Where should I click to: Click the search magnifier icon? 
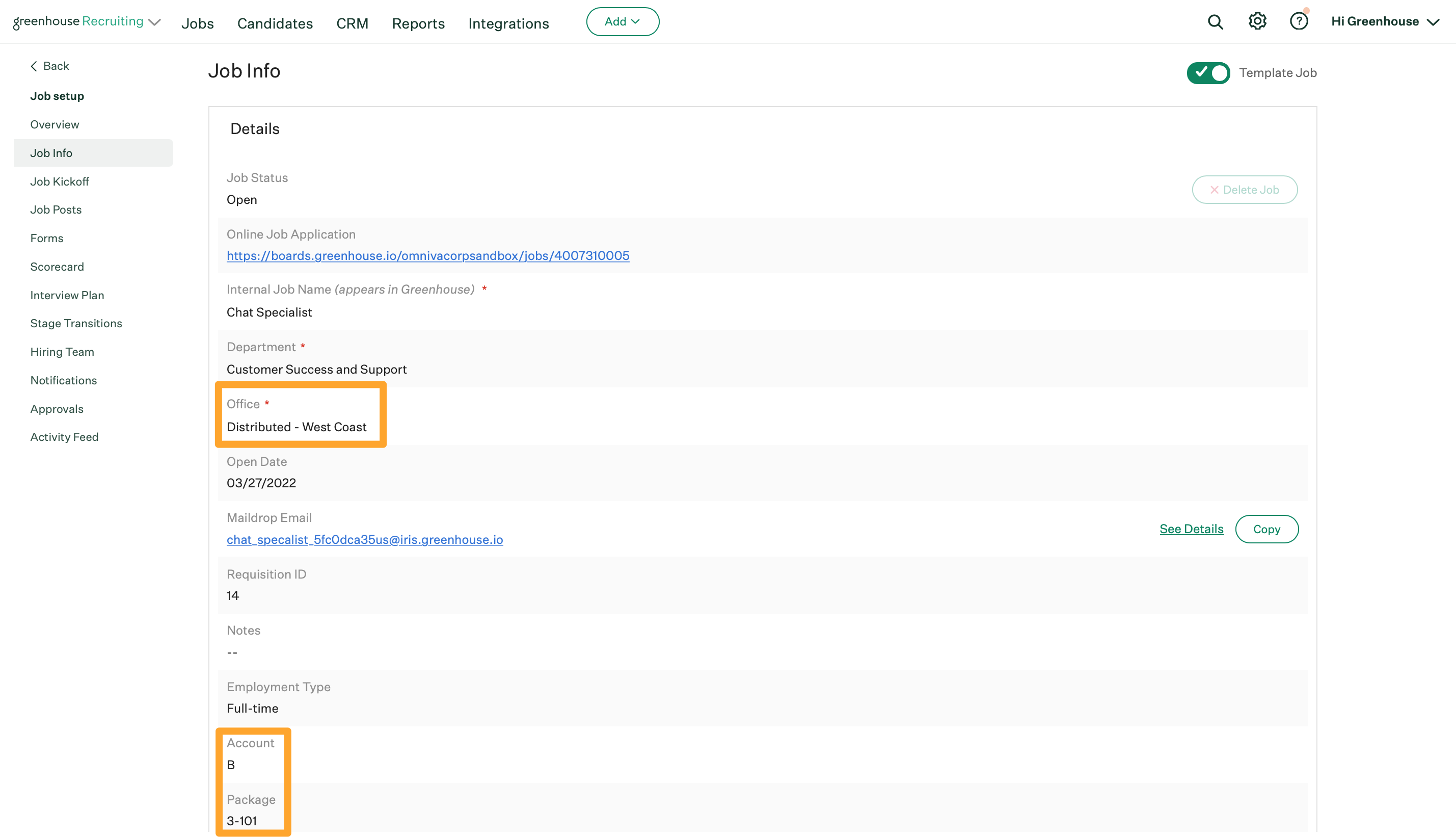click(1215, 22)
